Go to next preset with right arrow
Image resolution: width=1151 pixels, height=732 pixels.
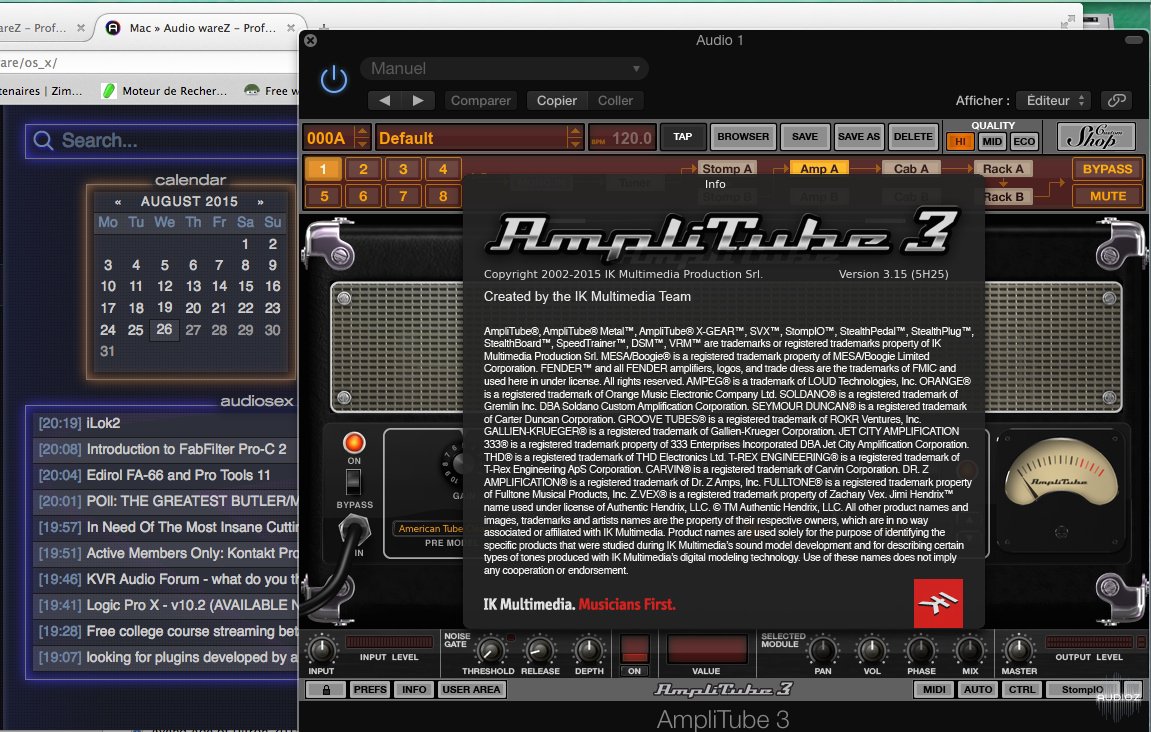click(x=418, y=101)
